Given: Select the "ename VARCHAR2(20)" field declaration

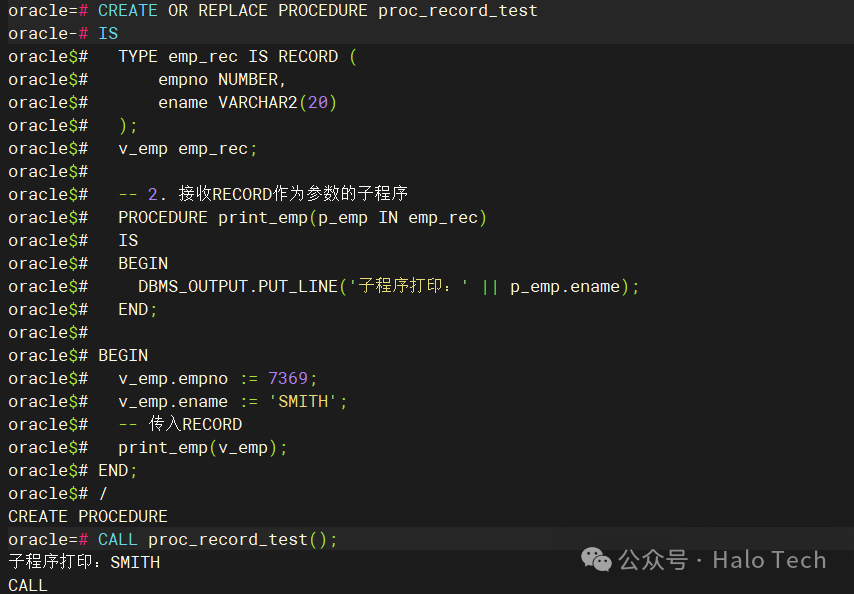Looking at the screenshot, I should pos(248,102).
